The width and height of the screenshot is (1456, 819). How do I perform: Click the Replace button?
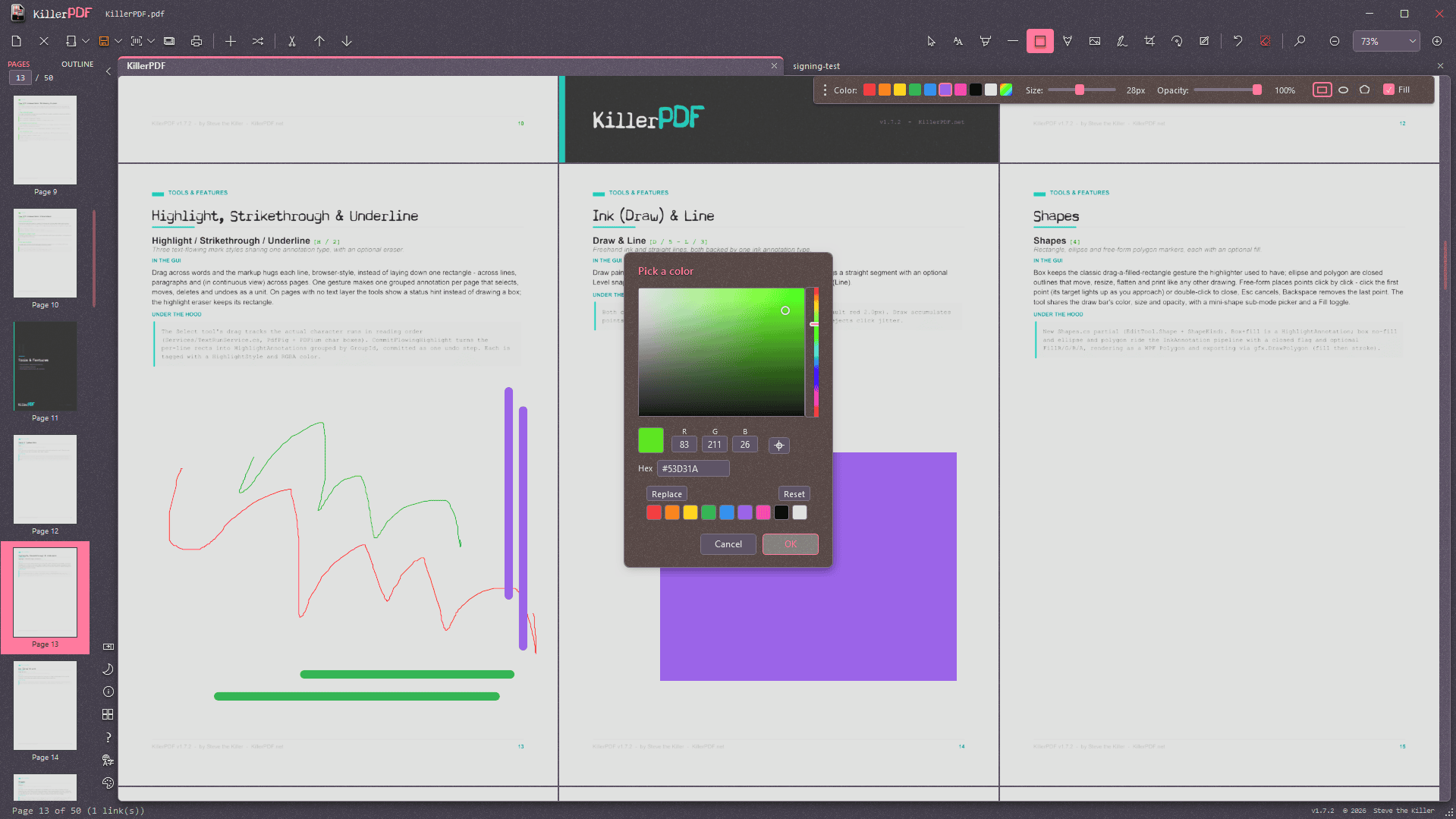tap(667, 494)
